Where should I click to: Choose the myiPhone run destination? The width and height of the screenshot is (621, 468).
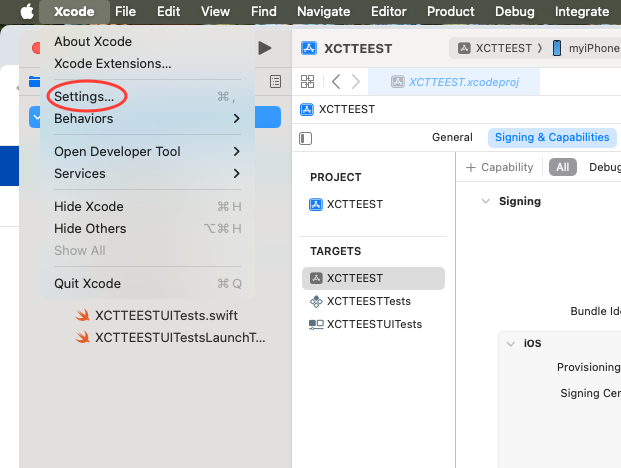586,48
